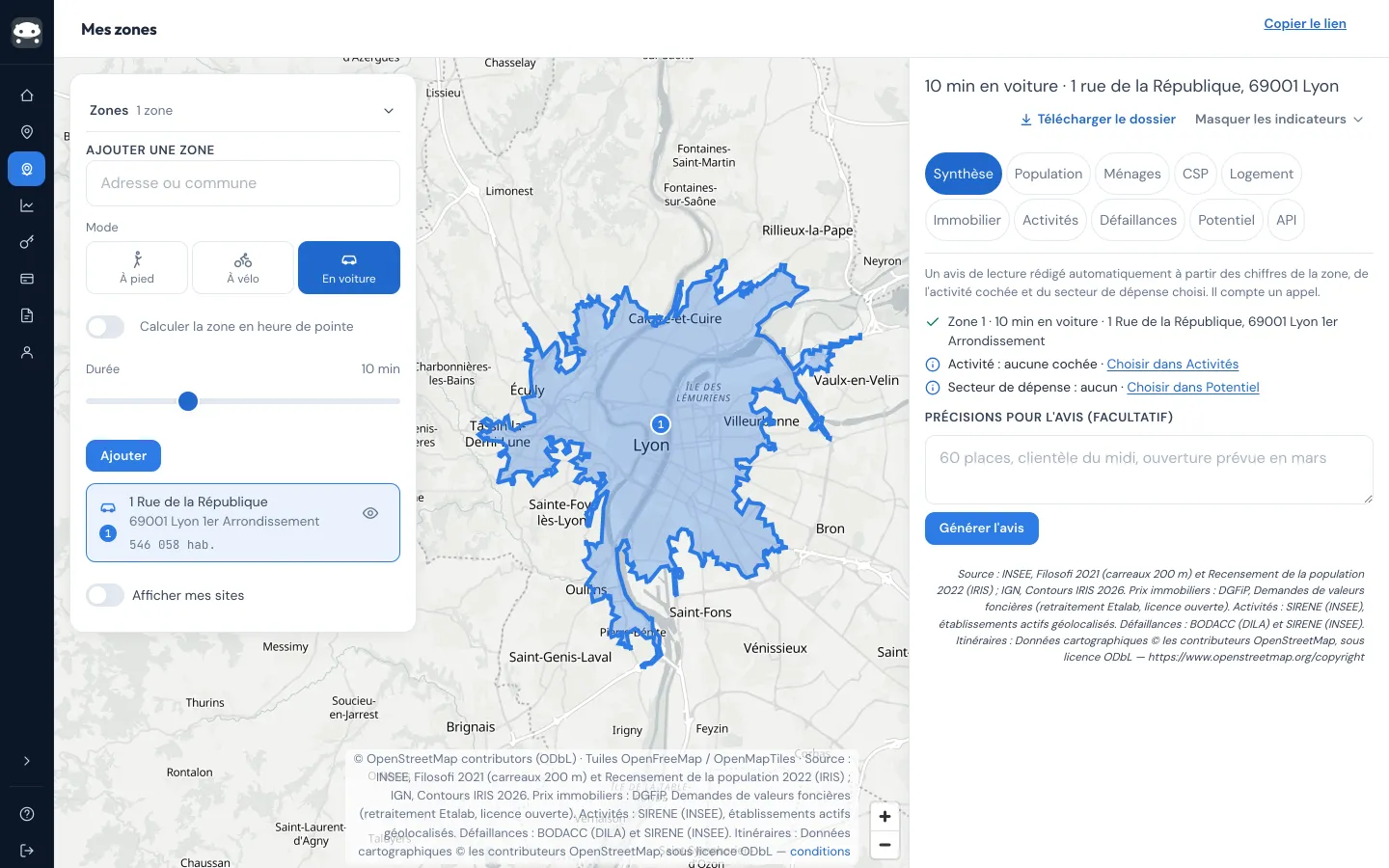Switch to the Immobilier tab
Image resolution: width=1389 pixels, height=868 pixels.
tap(967, 220)
